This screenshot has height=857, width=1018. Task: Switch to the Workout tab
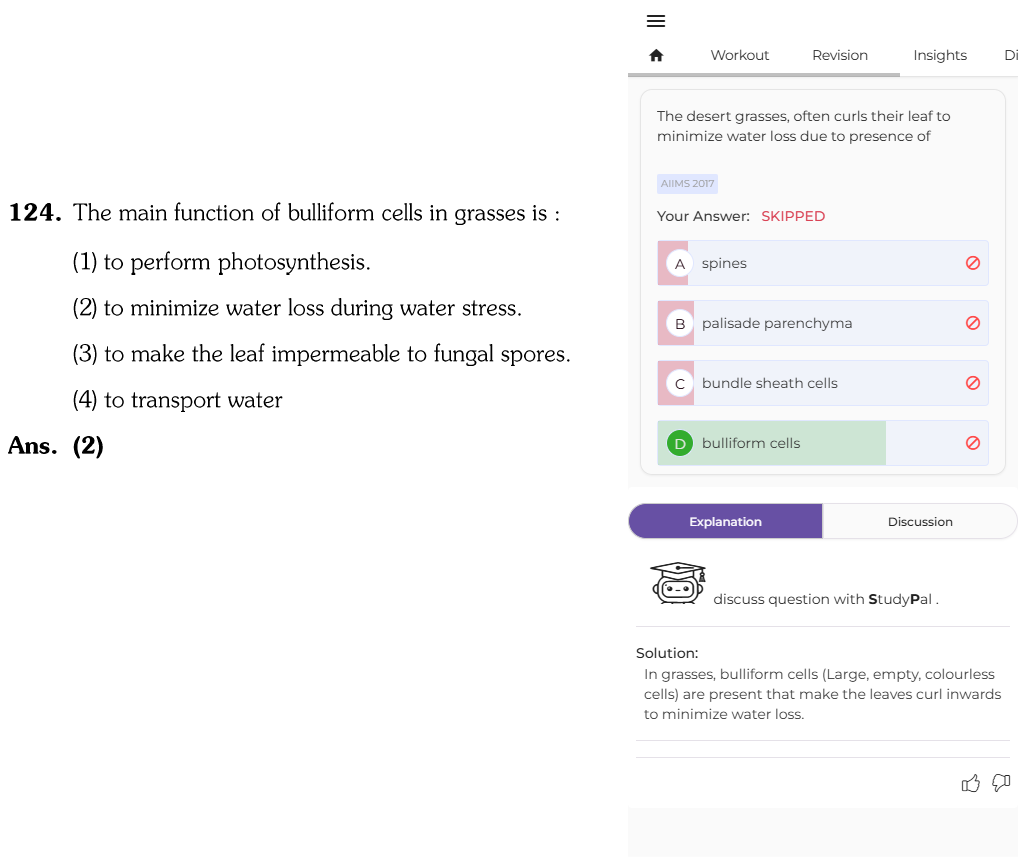pyautogui.click(x=739, y=55)
